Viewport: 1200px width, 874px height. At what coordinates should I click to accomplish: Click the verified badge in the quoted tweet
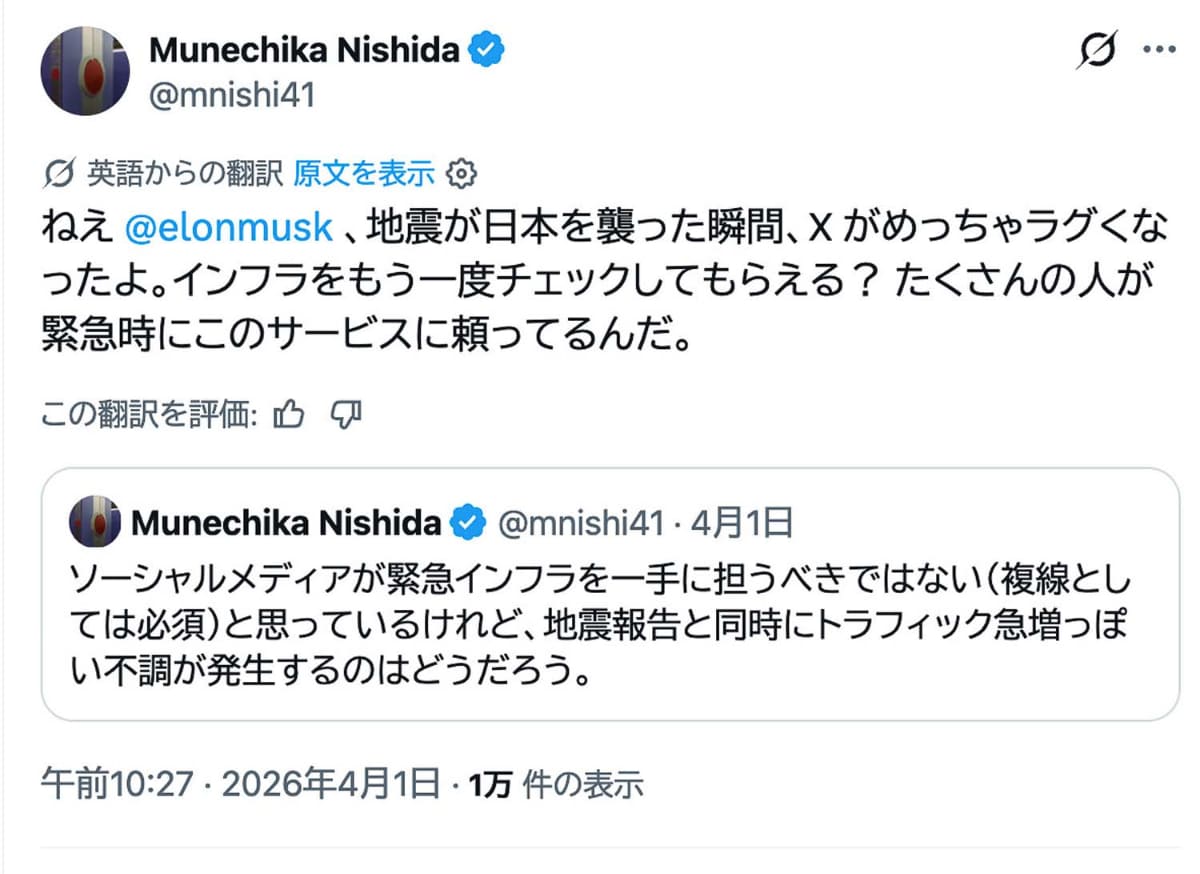tap(466, 522)
